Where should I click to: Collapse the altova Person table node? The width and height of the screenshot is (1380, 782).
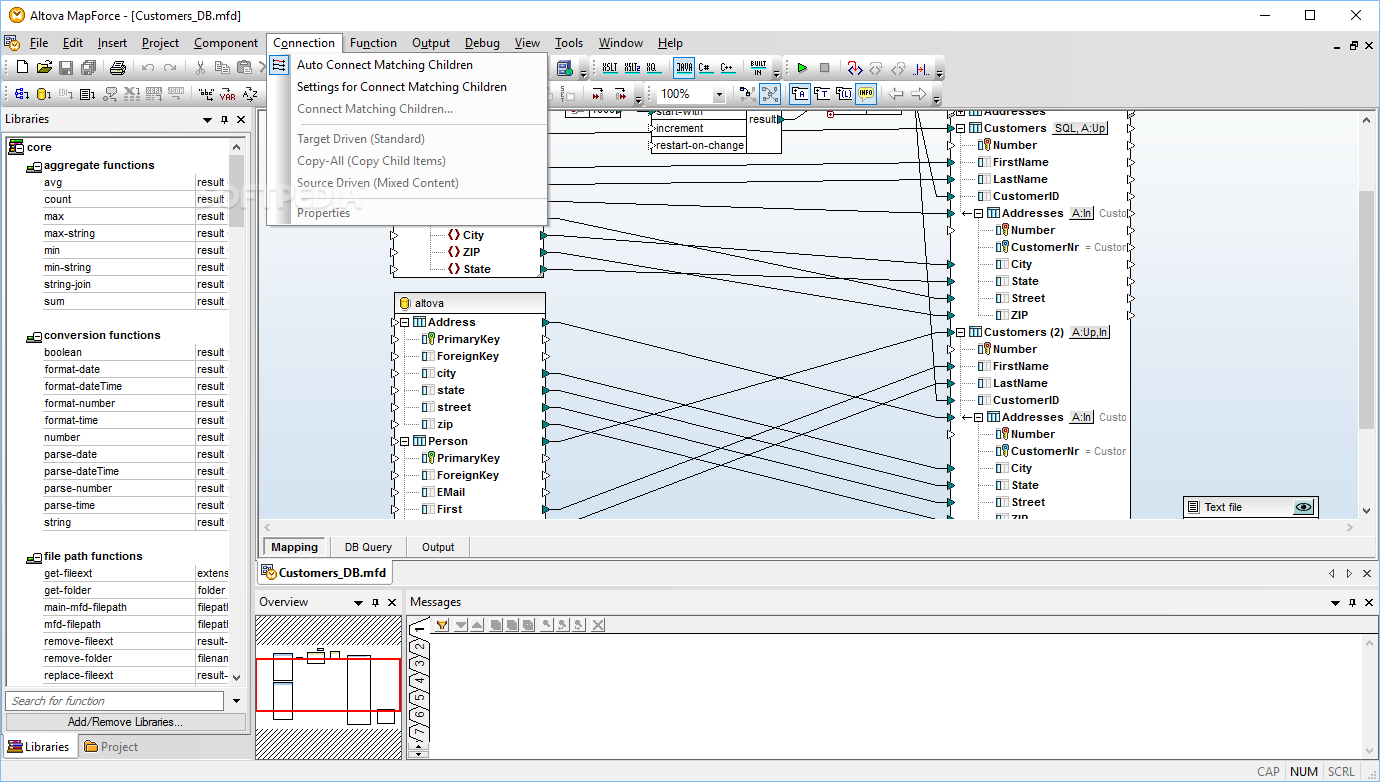[405, 441]
